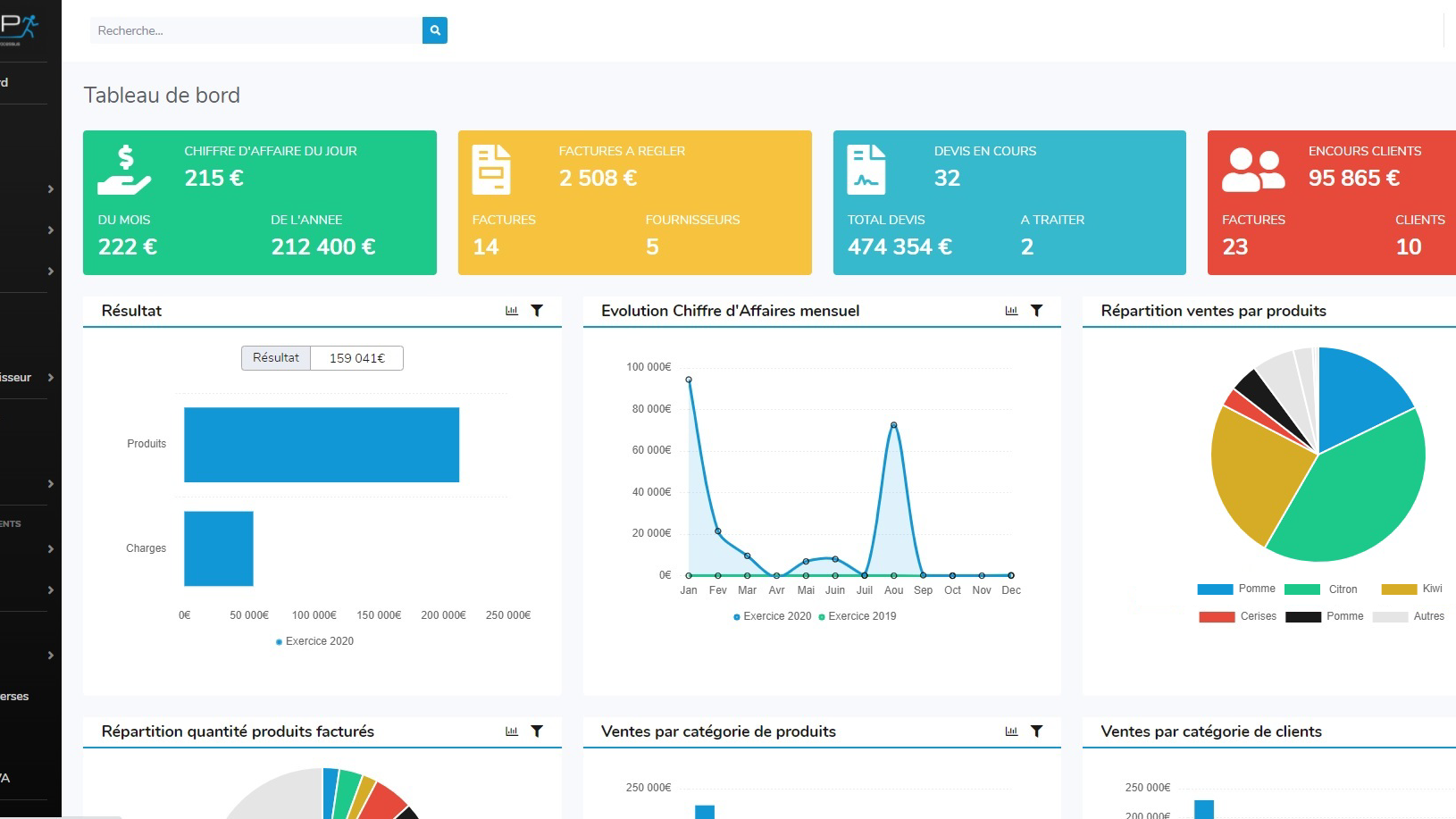Expand the sidebar fournisseur submenu chevron
Image resolution: width=1456 pixels, height=819 pixels.
(51, 378)
